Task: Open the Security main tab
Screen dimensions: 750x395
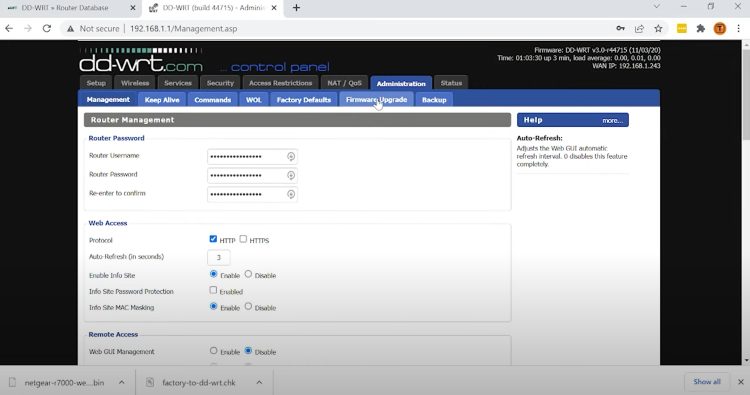Action: tap(220, 83)
